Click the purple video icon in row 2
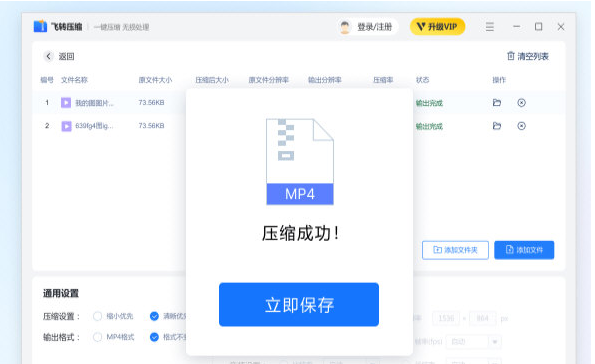Viewport: 595px width, 364px height. tap(66, 126)
